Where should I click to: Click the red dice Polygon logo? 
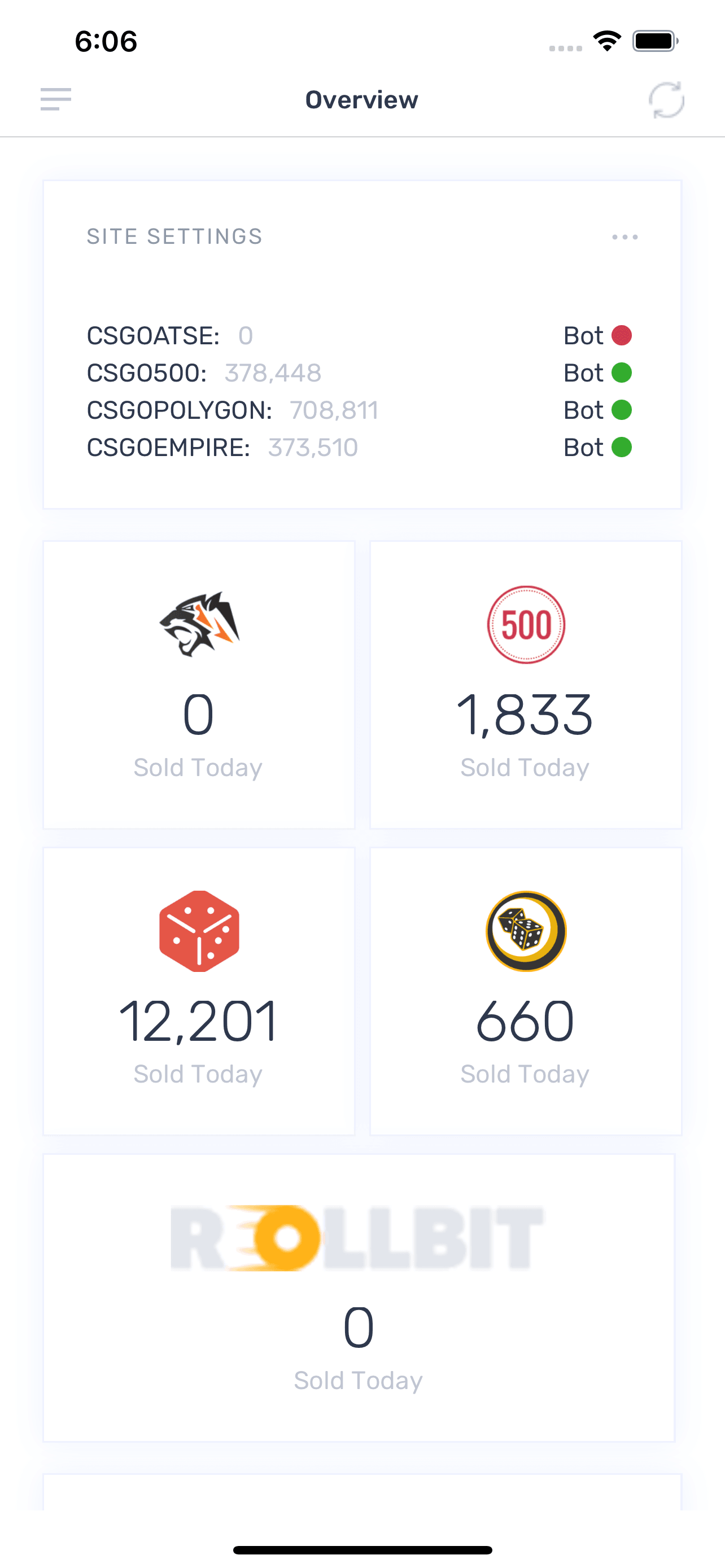tap(199, 931)
